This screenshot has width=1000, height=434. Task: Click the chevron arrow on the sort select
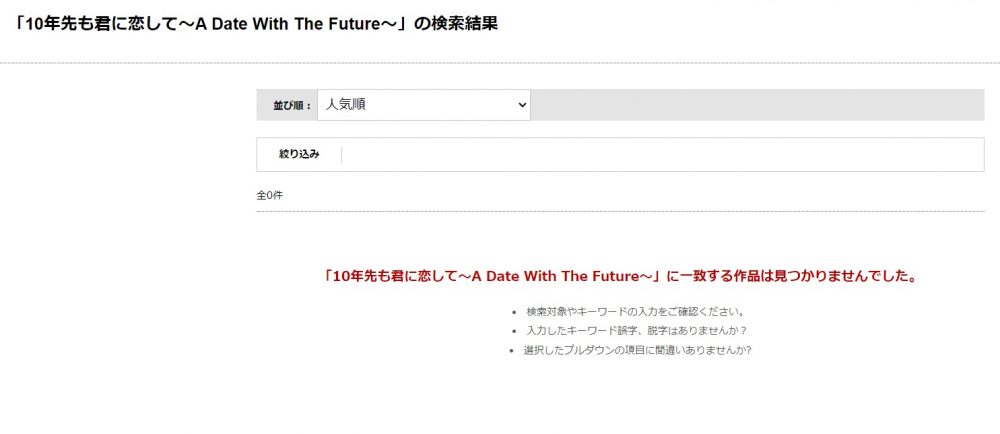[522, 105]
